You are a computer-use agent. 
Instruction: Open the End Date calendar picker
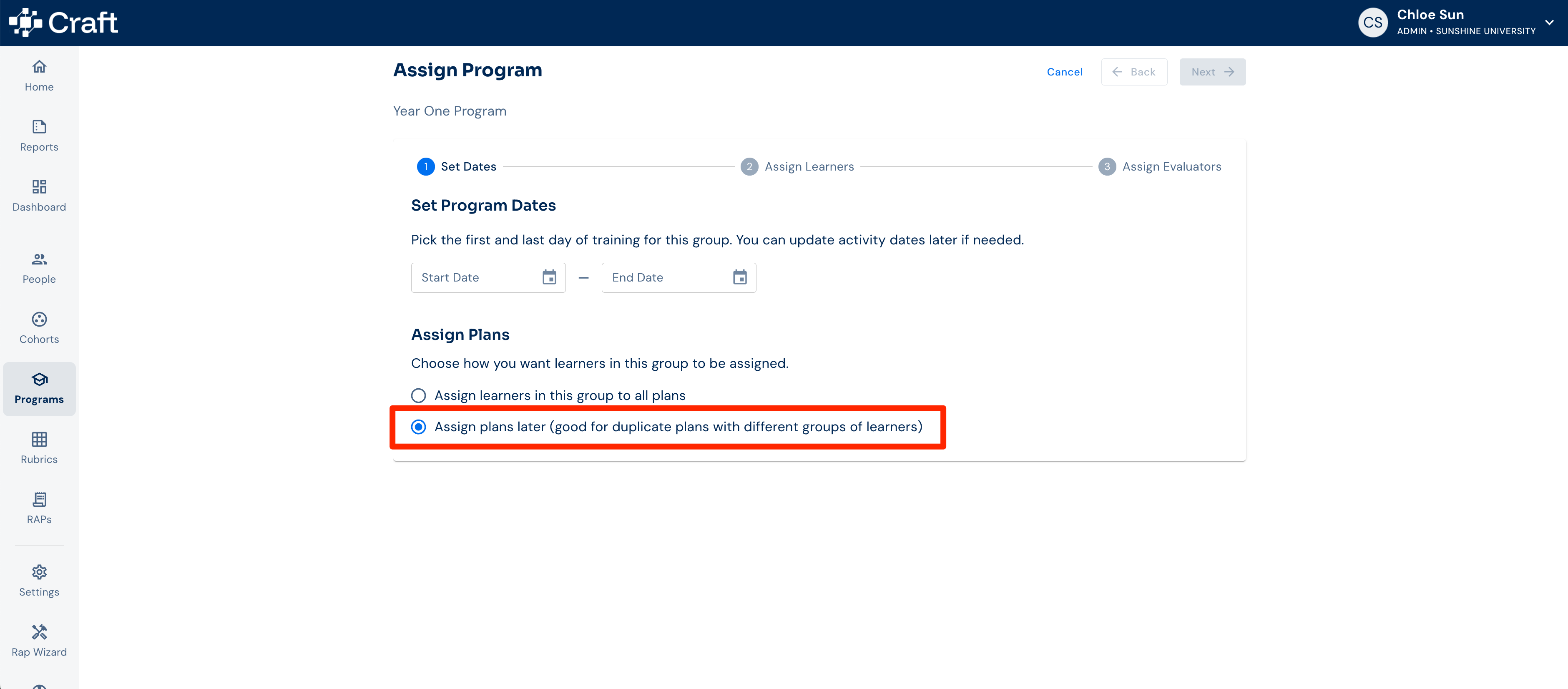(739, 277)
